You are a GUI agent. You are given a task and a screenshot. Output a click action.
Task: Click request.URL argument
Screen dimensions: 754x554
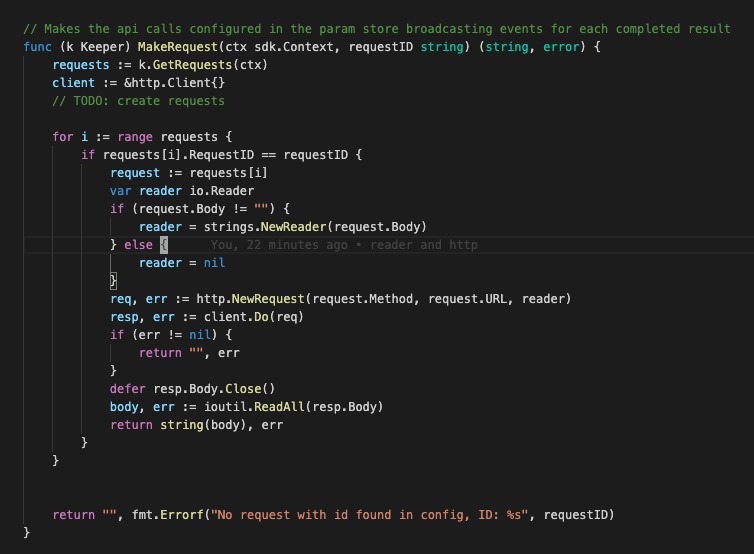[x=467, y=299]
